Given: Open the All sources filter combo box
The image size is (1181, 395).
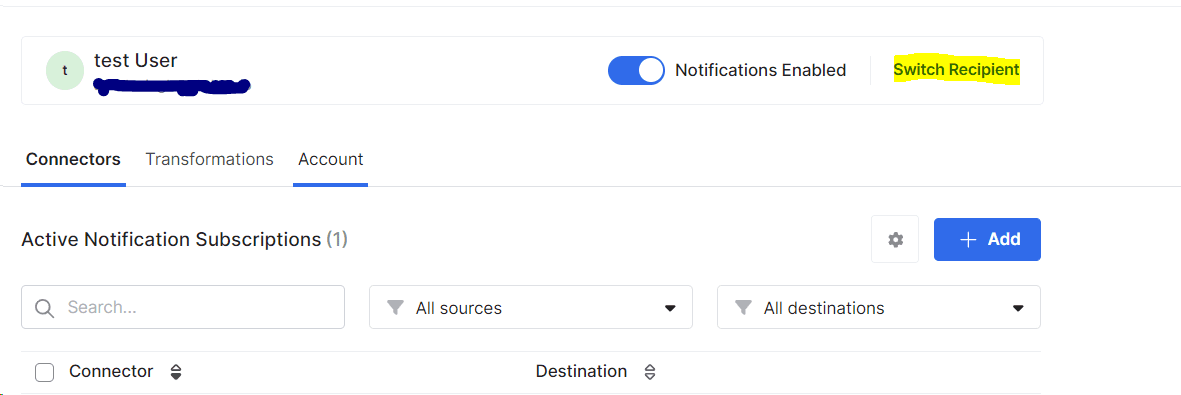Looking at the screenshot, I should tap(531, 307).
